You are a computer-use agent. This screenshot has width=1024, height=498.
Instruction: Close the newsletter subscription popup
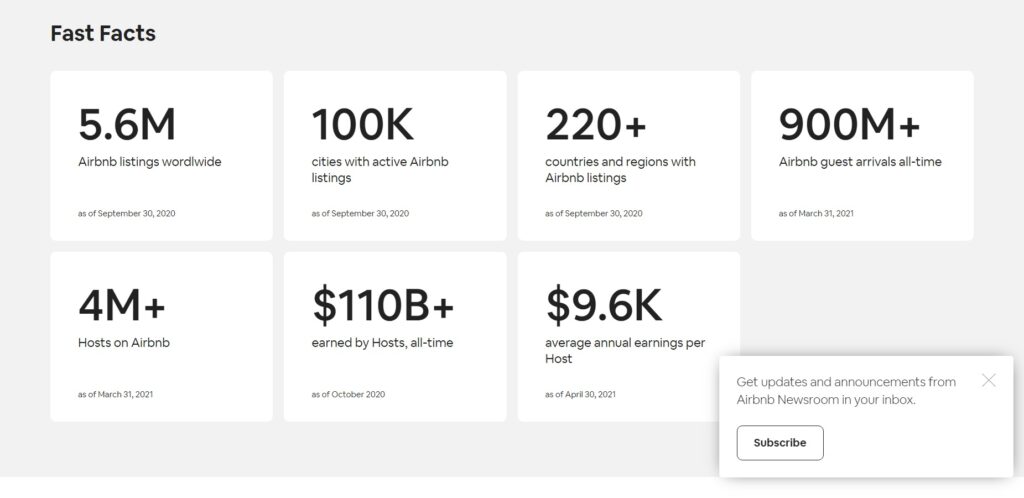click(989, 381)
